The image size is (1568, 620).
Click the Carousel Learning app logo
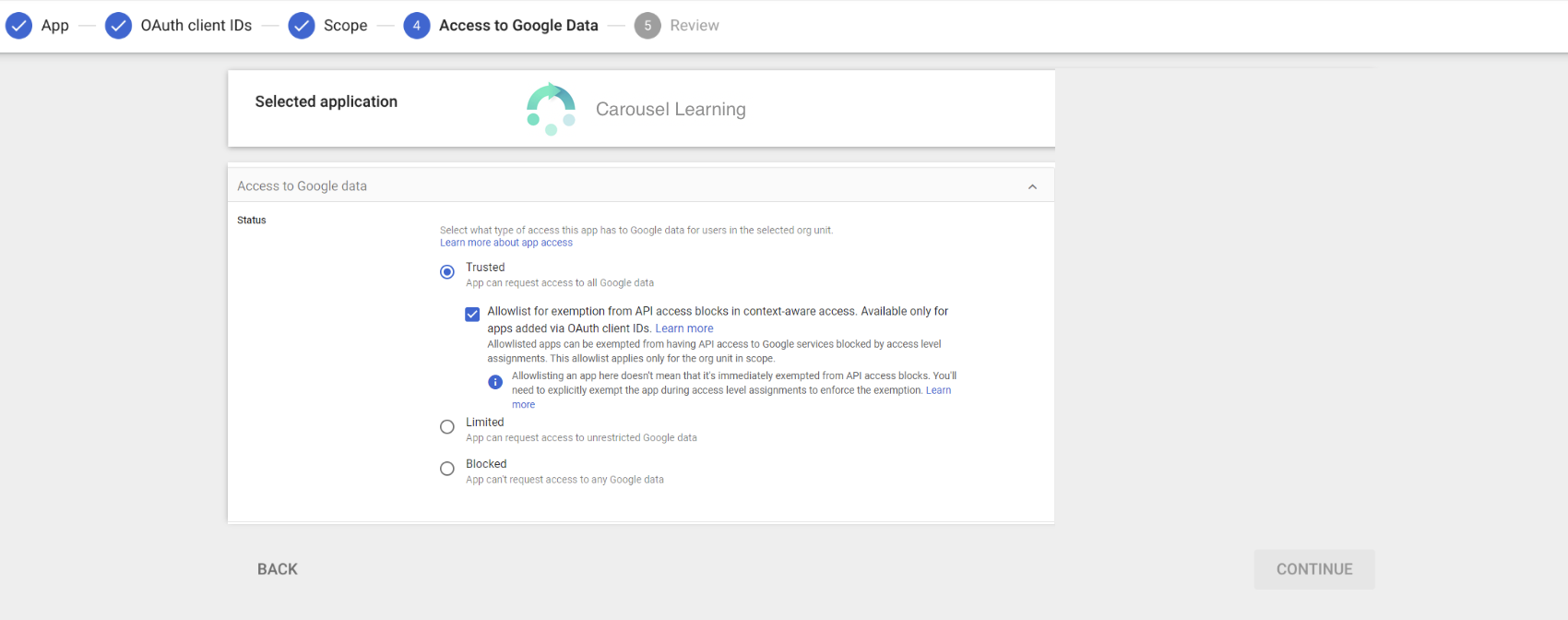coord(551,109)
